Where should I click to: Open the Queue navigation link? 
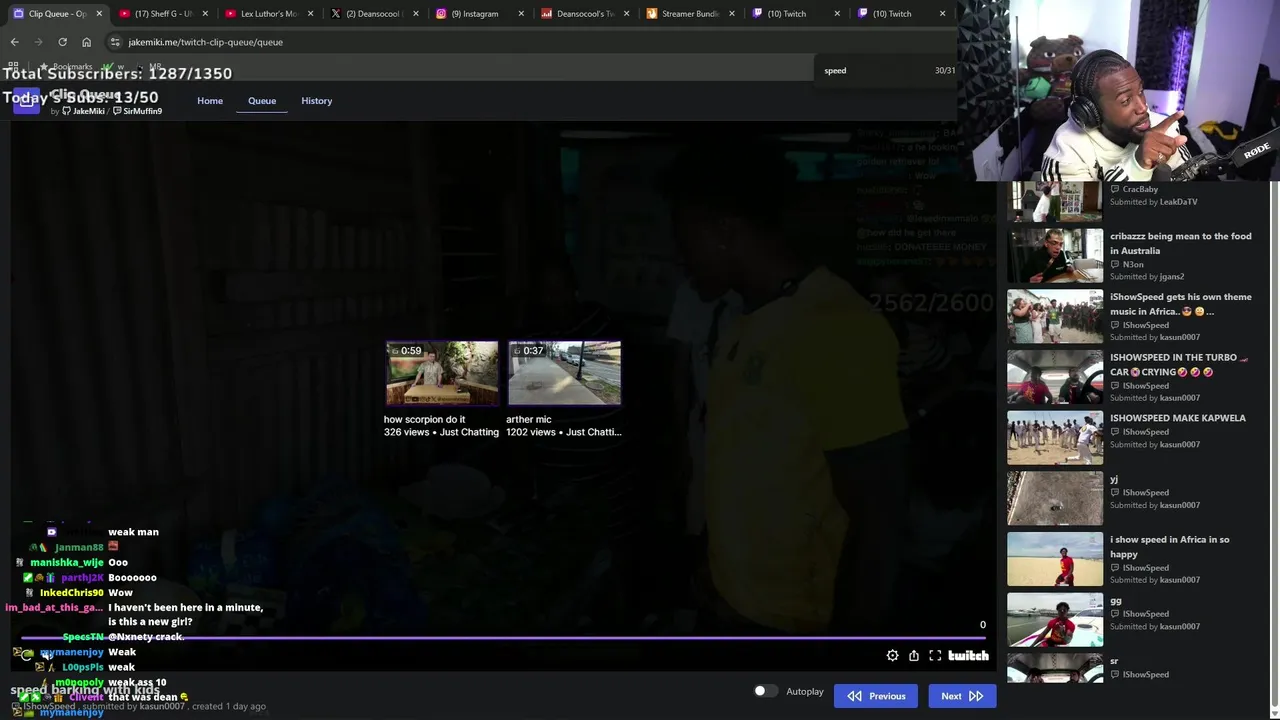[x=262, y=101]
